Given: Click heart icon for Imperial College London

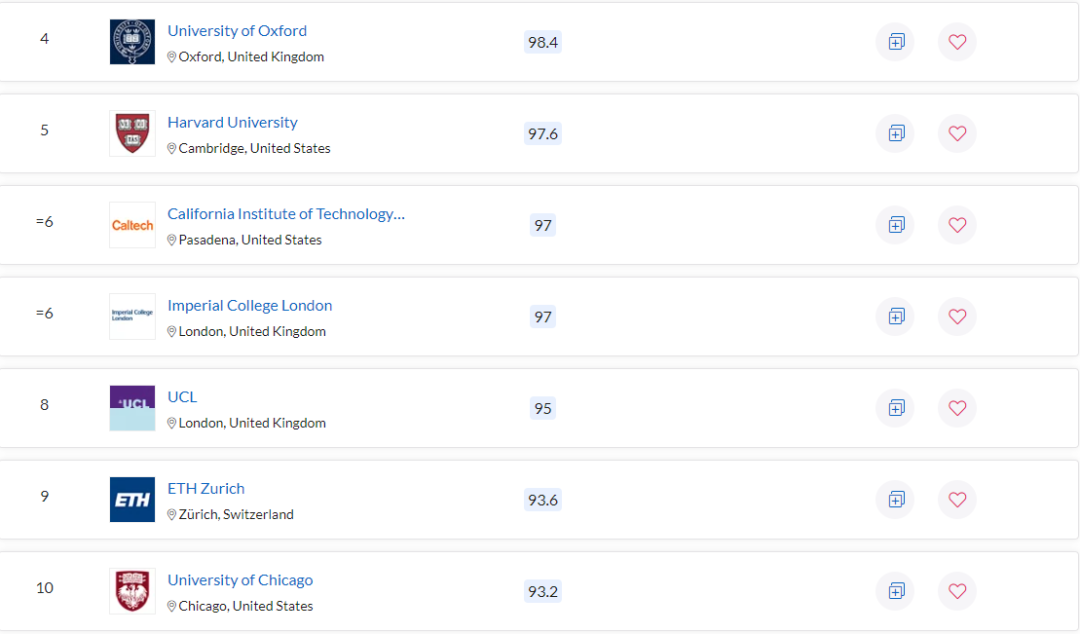Looking at the screenshot, I should tap(957, 316).
